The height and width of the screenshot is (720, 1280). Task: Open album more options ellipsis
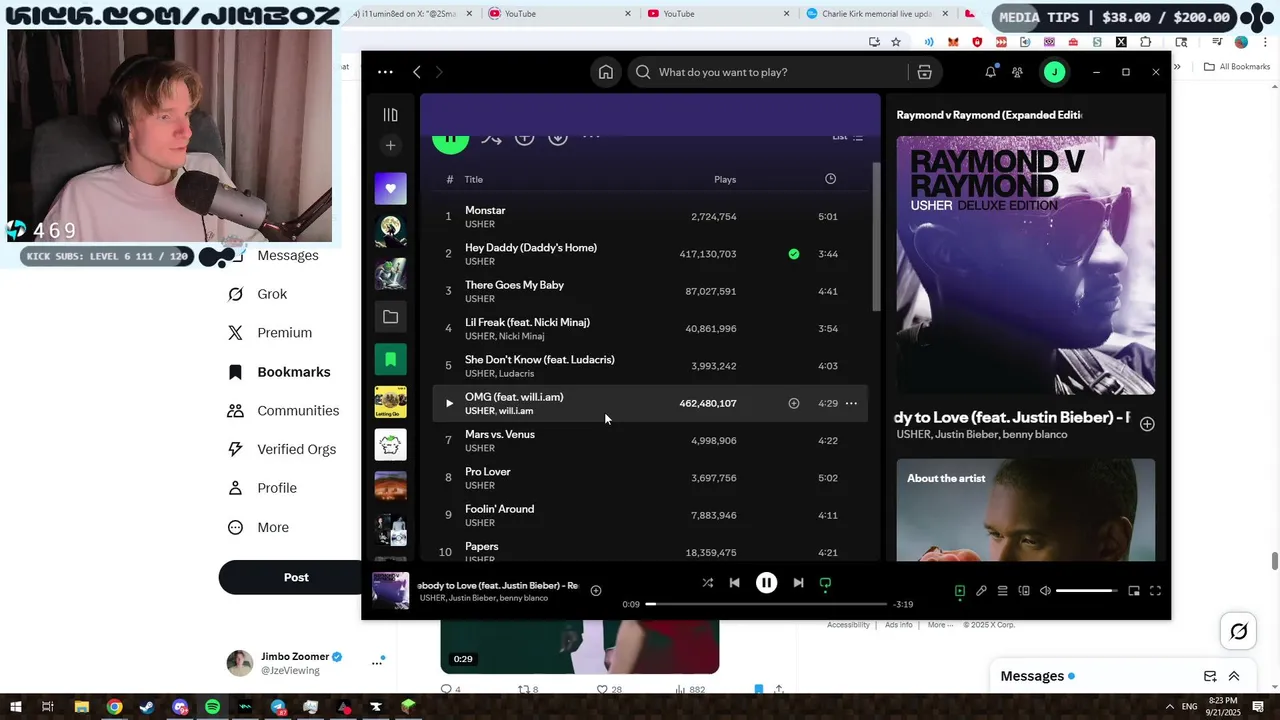click(x=591, y=137)
